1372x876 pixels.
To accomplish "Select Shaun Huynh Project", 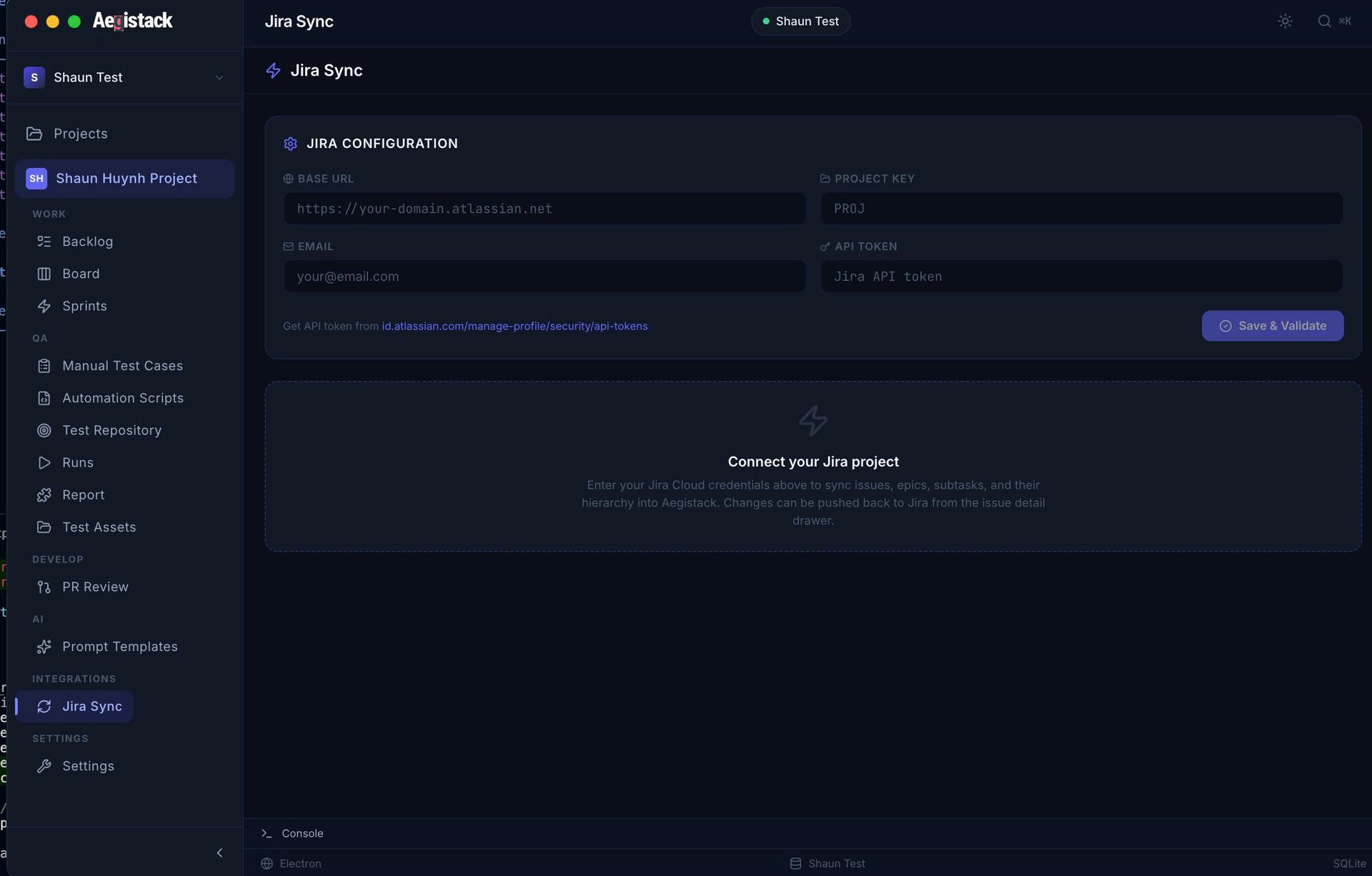I will pos(124,179).
